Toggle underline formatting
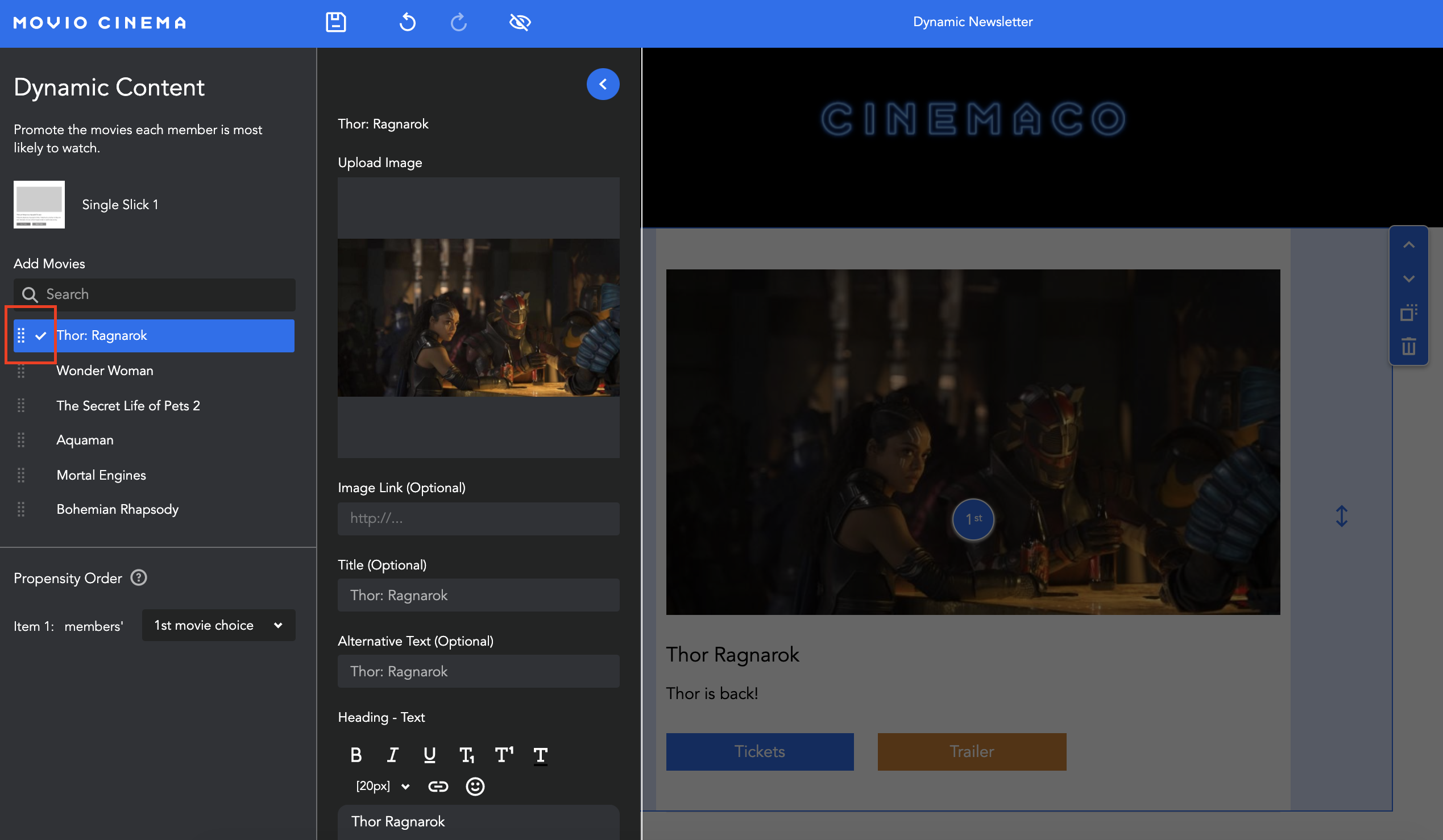The width and height of the screenshot is (1443, 840). click(429, 755)
